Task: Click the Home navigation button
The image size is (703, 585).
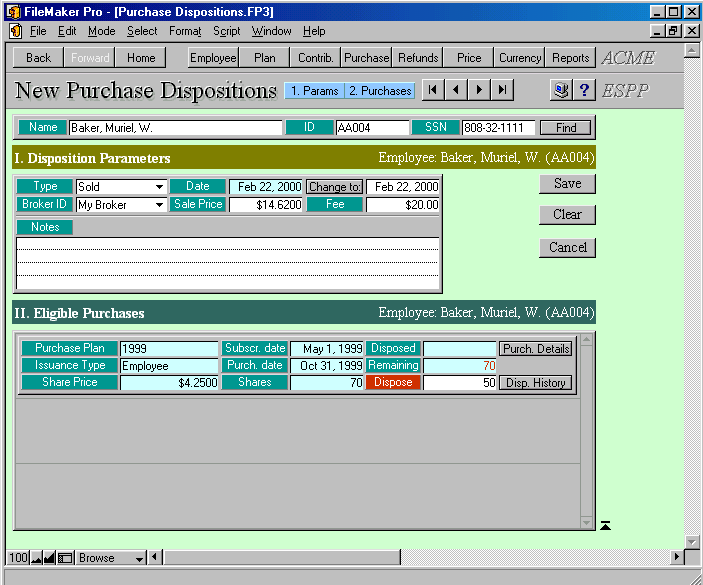Action: click(x=141, y=58)
